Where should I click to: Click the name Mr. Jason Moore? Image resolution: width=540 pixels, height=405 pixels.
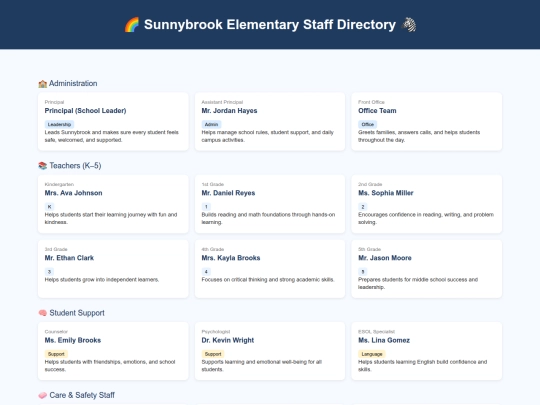(x=385, y=258)
